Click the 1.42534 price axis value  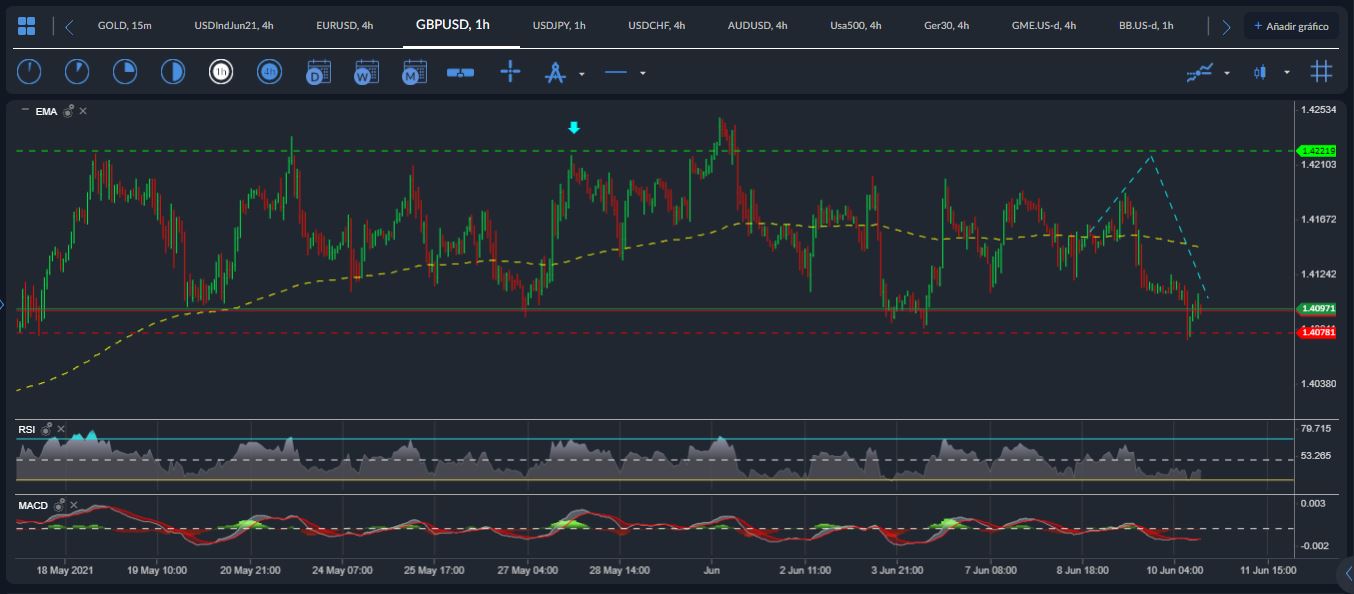point(1318,109)
